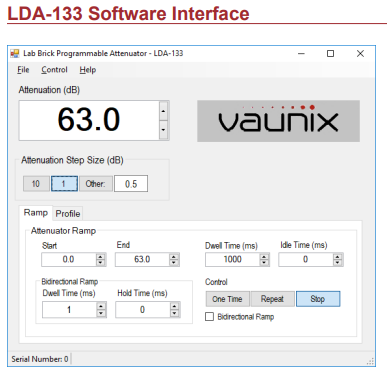Select the 10 dB step size button
Viewport: 387px width, 373px height.
pos(36,184)
